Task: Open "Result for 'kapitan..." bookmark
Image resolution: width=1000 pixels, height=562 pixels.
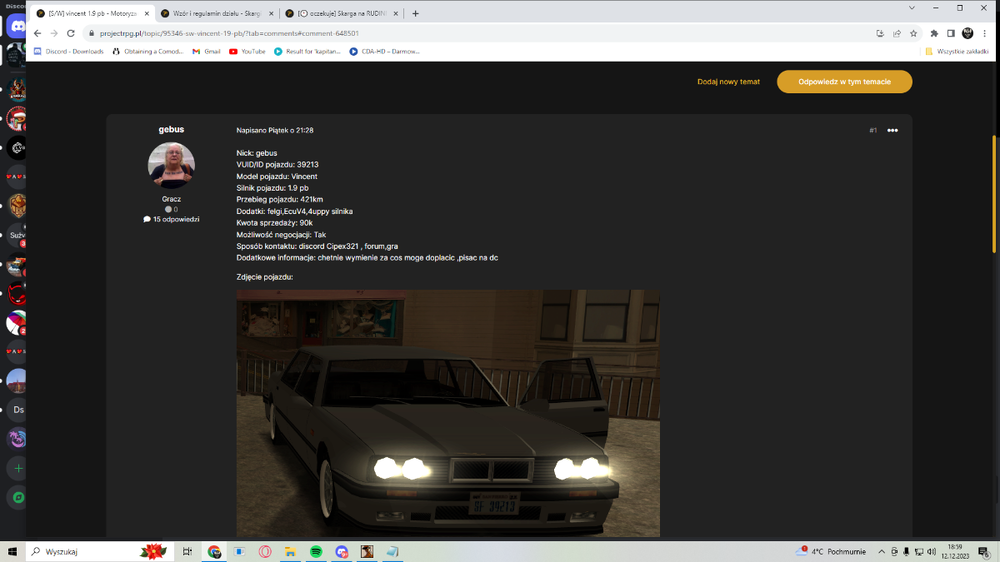Action: (x=307, y=52)
